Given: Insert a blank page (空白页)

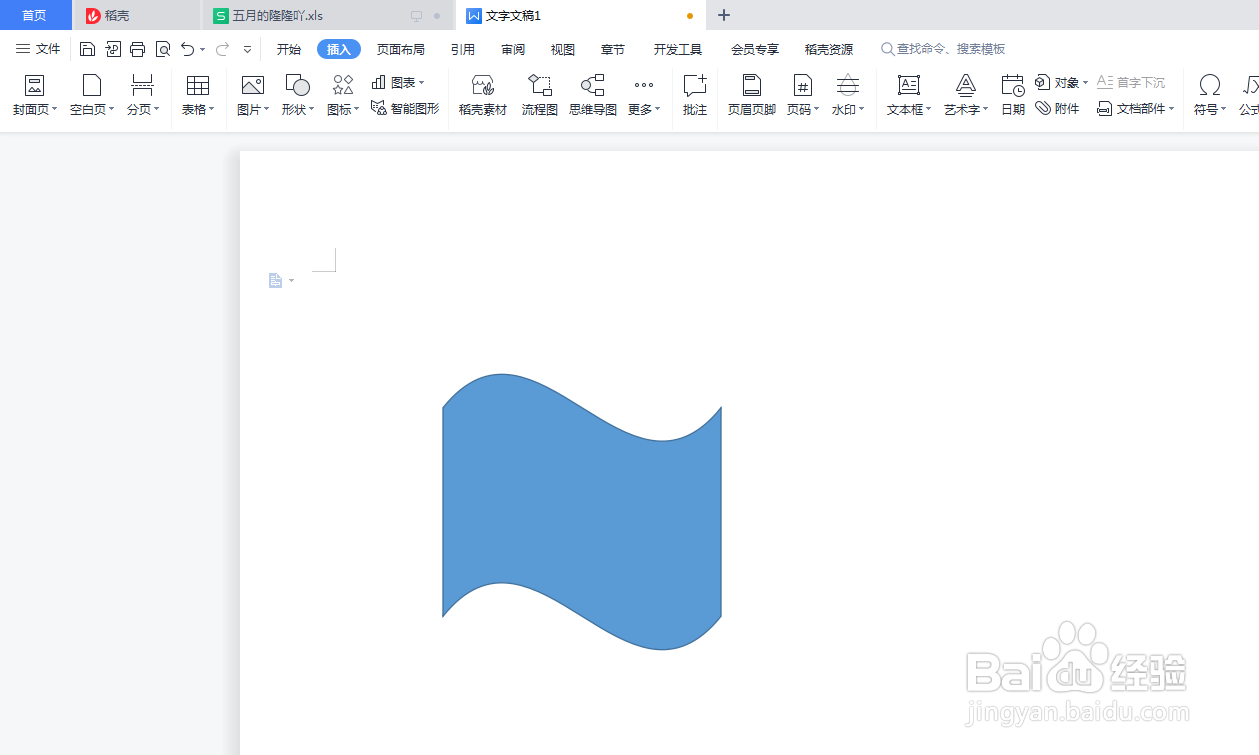Looking at the screenshot, I should [92, 96].
